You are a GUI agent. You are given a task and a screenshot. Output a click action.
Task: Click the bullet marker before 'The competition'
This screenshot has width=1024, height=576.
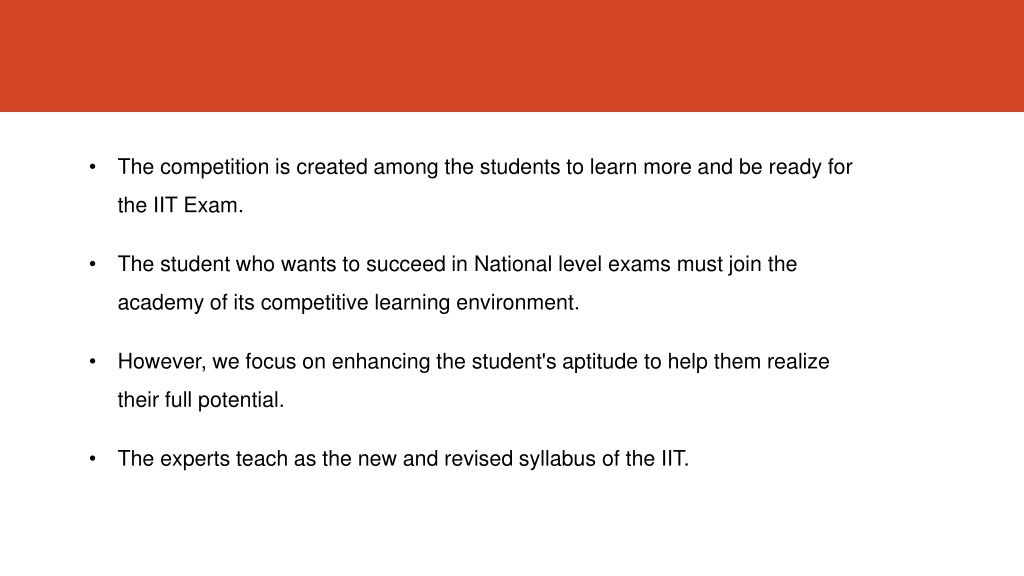coord(93,167)
